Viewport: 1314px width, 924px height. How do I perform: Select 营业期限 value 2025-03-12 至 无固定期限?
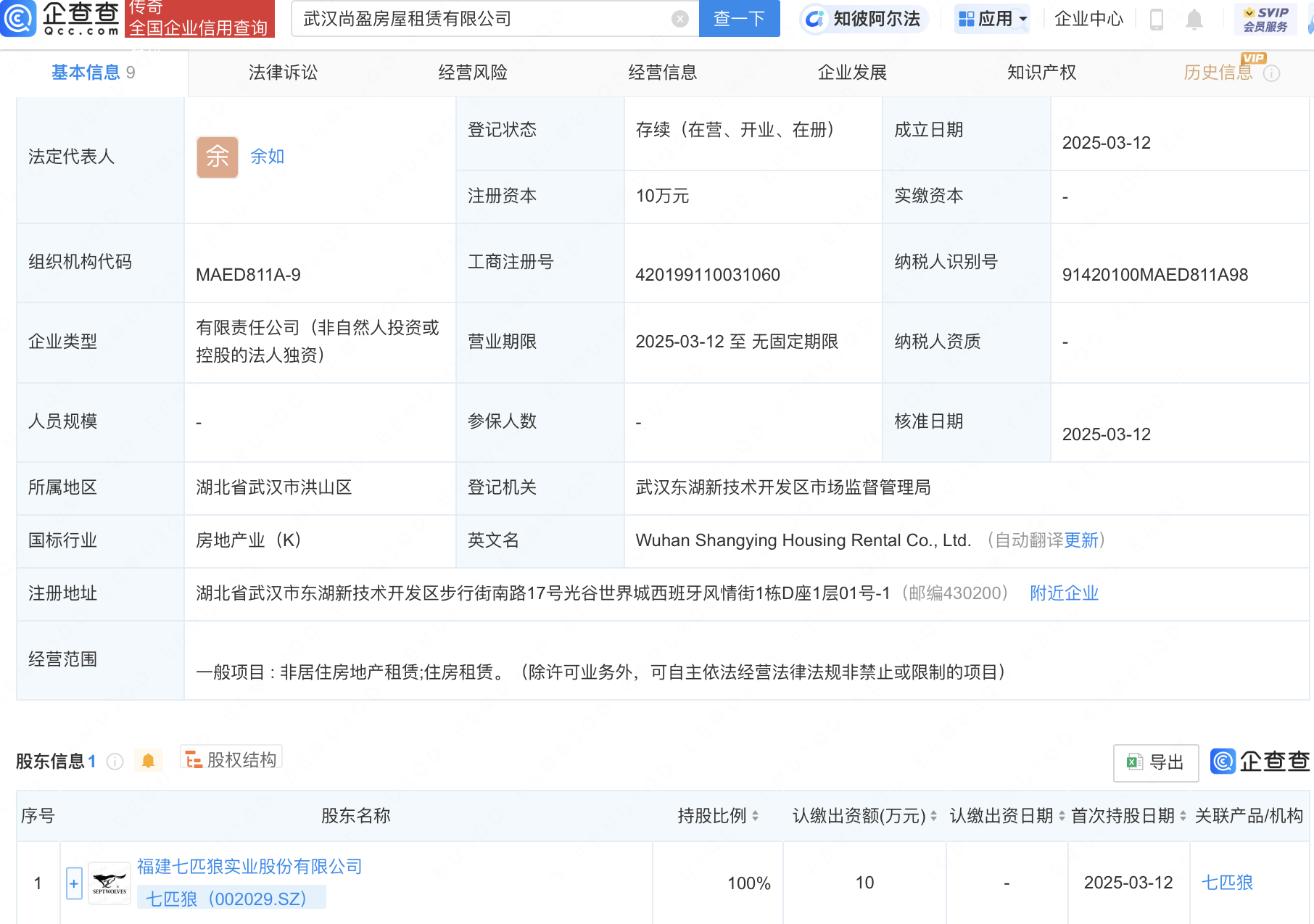(737, 342)
